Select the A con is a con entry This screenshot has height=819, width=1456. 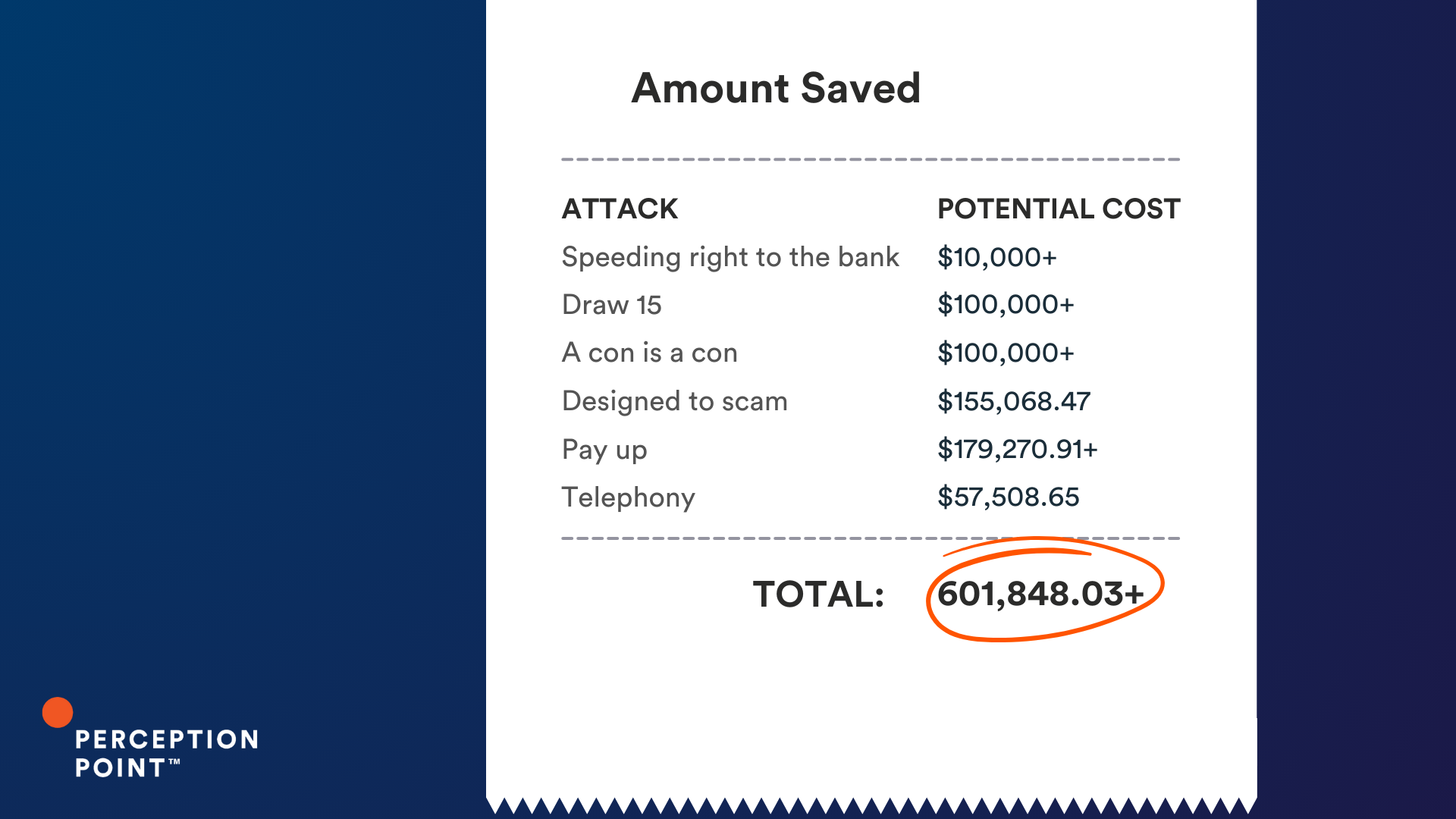coord(649,353)
